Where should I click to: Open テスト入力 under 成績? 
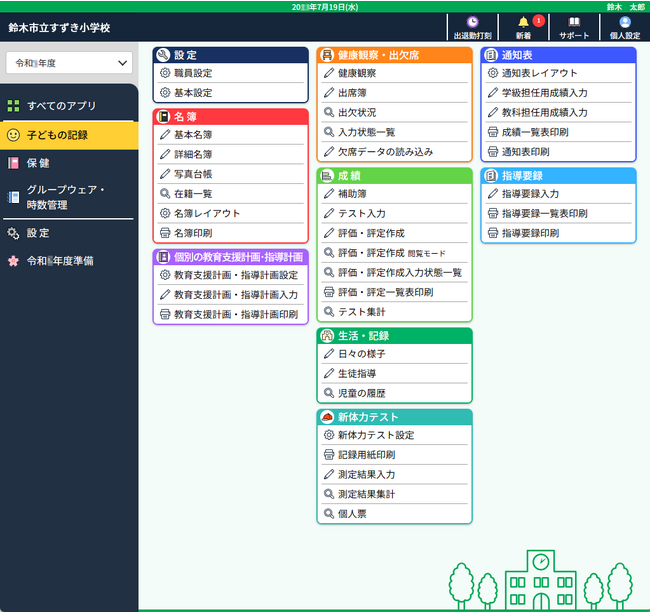click(x=361, y=213)
